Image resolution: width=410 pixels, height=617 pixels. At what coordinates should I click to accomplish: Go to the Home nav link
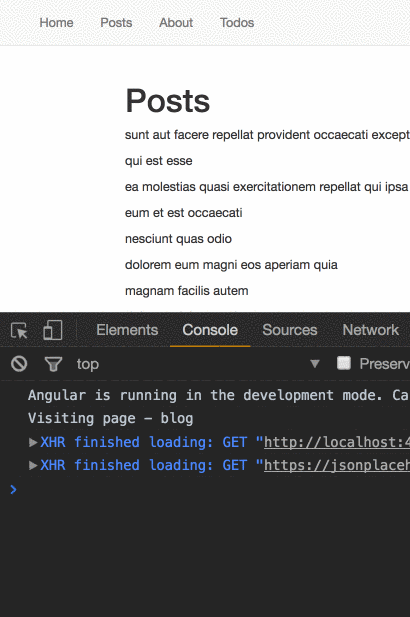pyautogui.click(x=56, y=23)
